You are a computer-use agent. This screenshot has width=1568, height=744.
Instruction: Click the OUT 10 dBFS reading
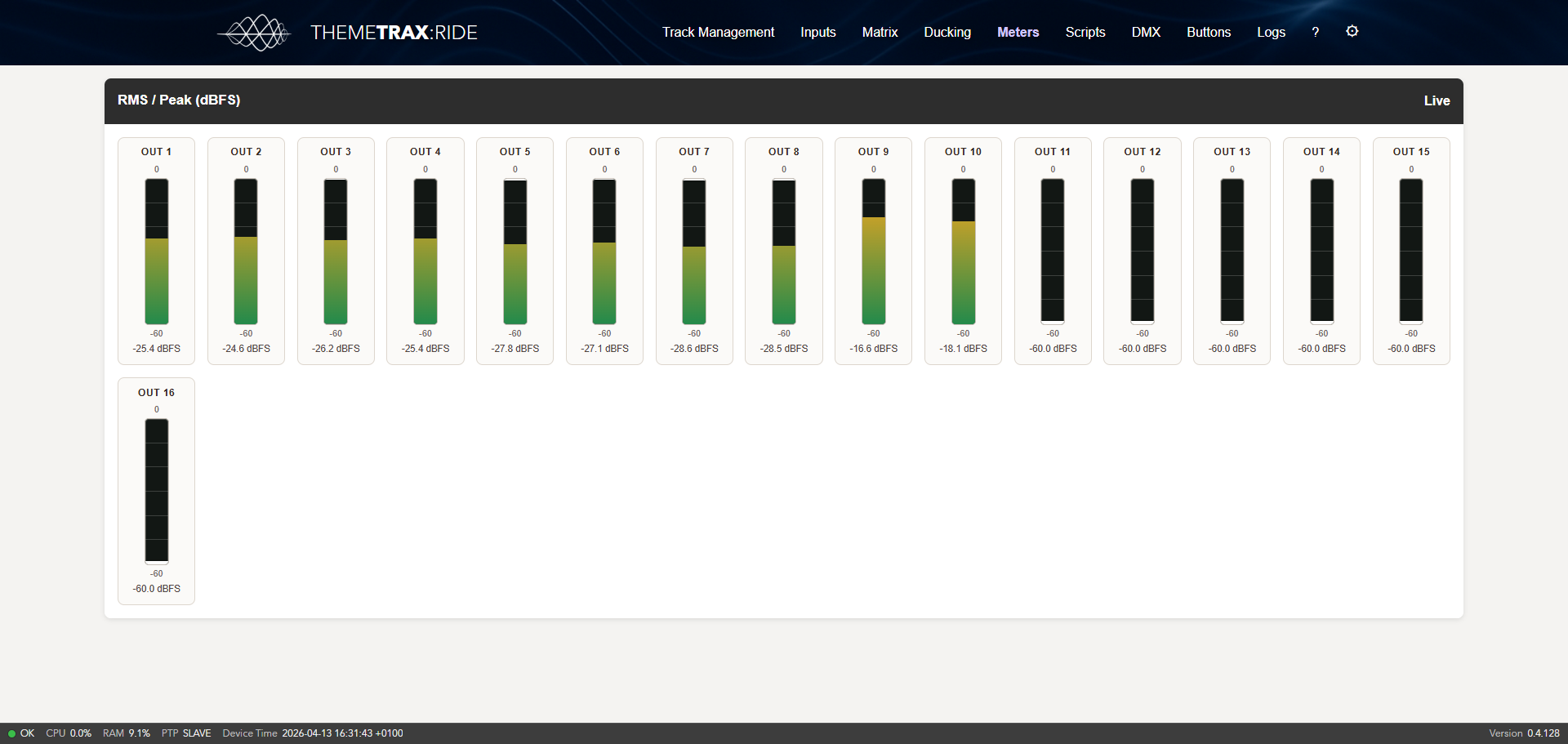[x=963, y=349]
